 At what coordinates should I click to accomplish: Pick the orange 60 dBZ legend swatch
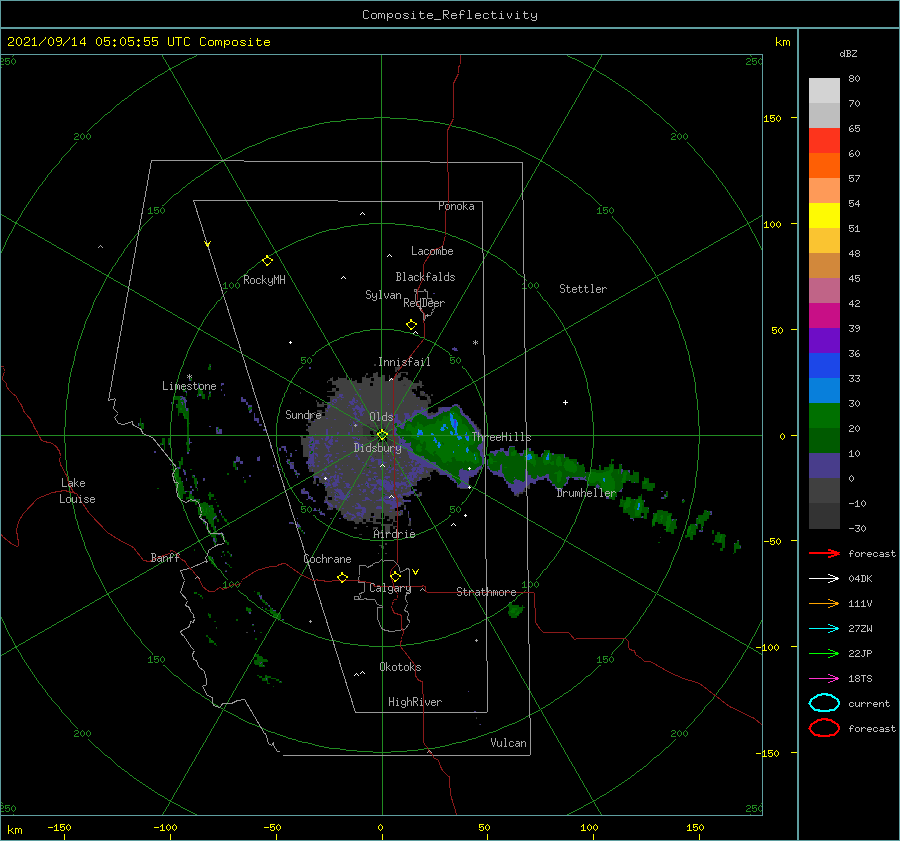click(x=824, y=165)
